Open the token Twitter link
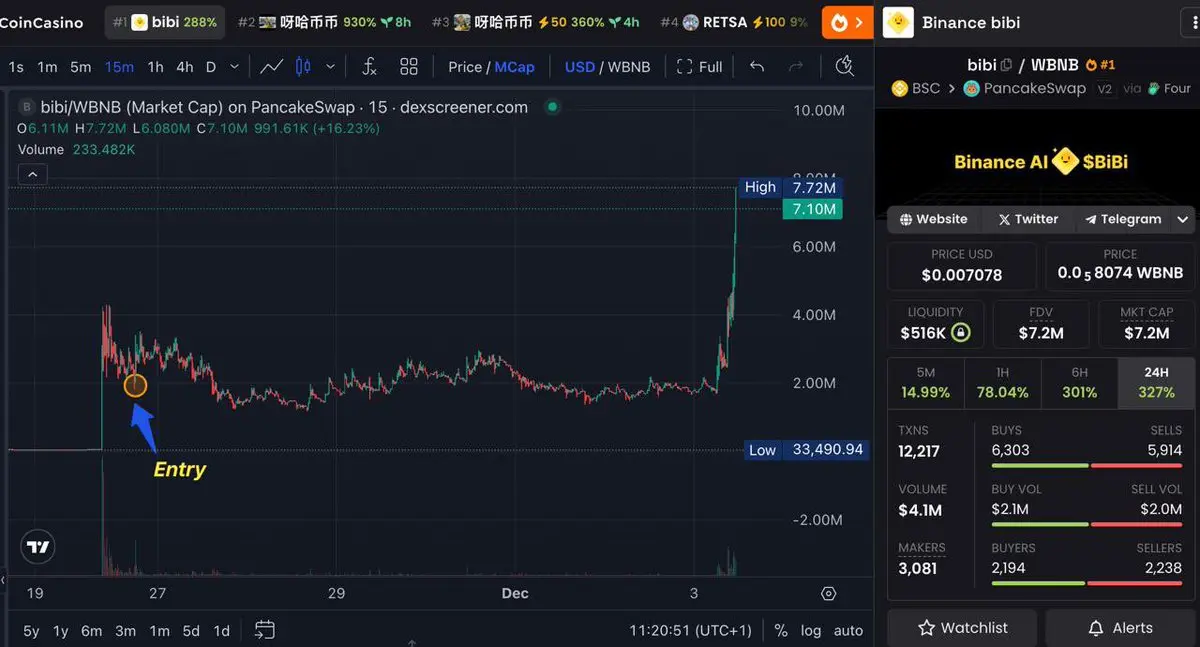This screenshot has width=1200, height=647. tap(1027, 219)
